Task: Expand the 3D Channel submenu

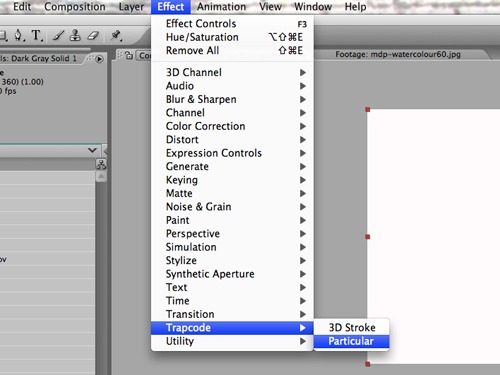Action: tap(232, 72)
